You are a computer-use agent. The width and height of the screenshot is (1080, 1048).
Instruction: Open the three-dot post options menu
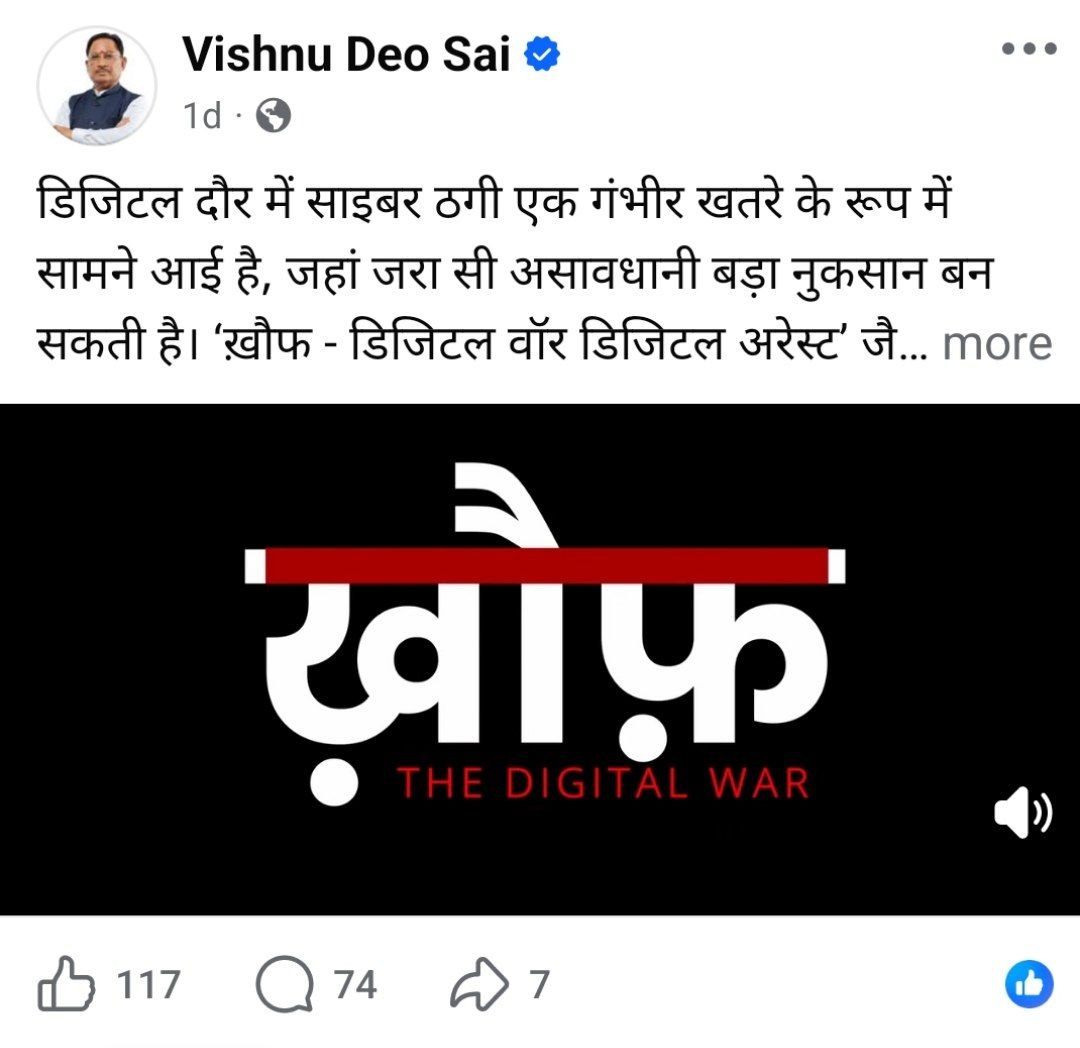tap(1028, 48)
